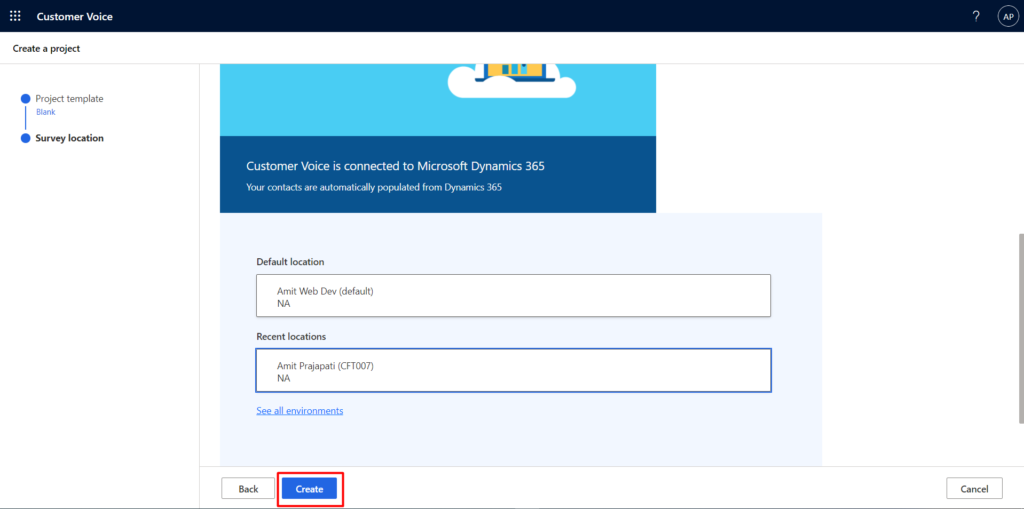Click the connected to Dynamics 365 banner text

(395, 167)
